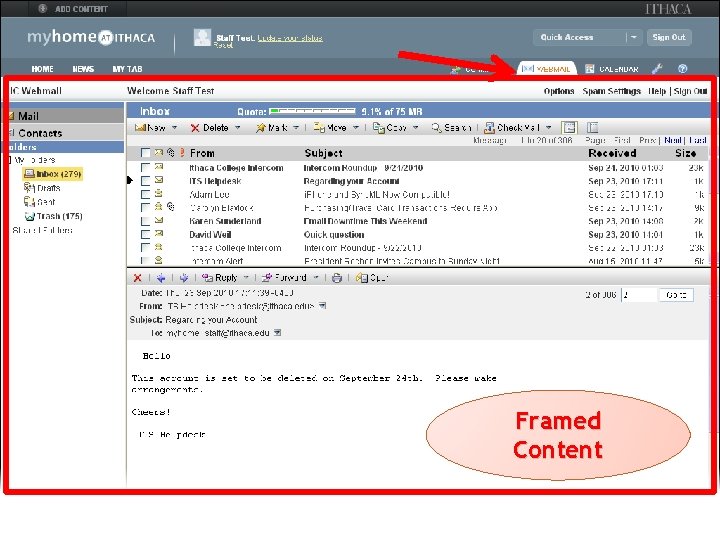
Task: Click the blue help question mark icon
Action: coord(683,69)
